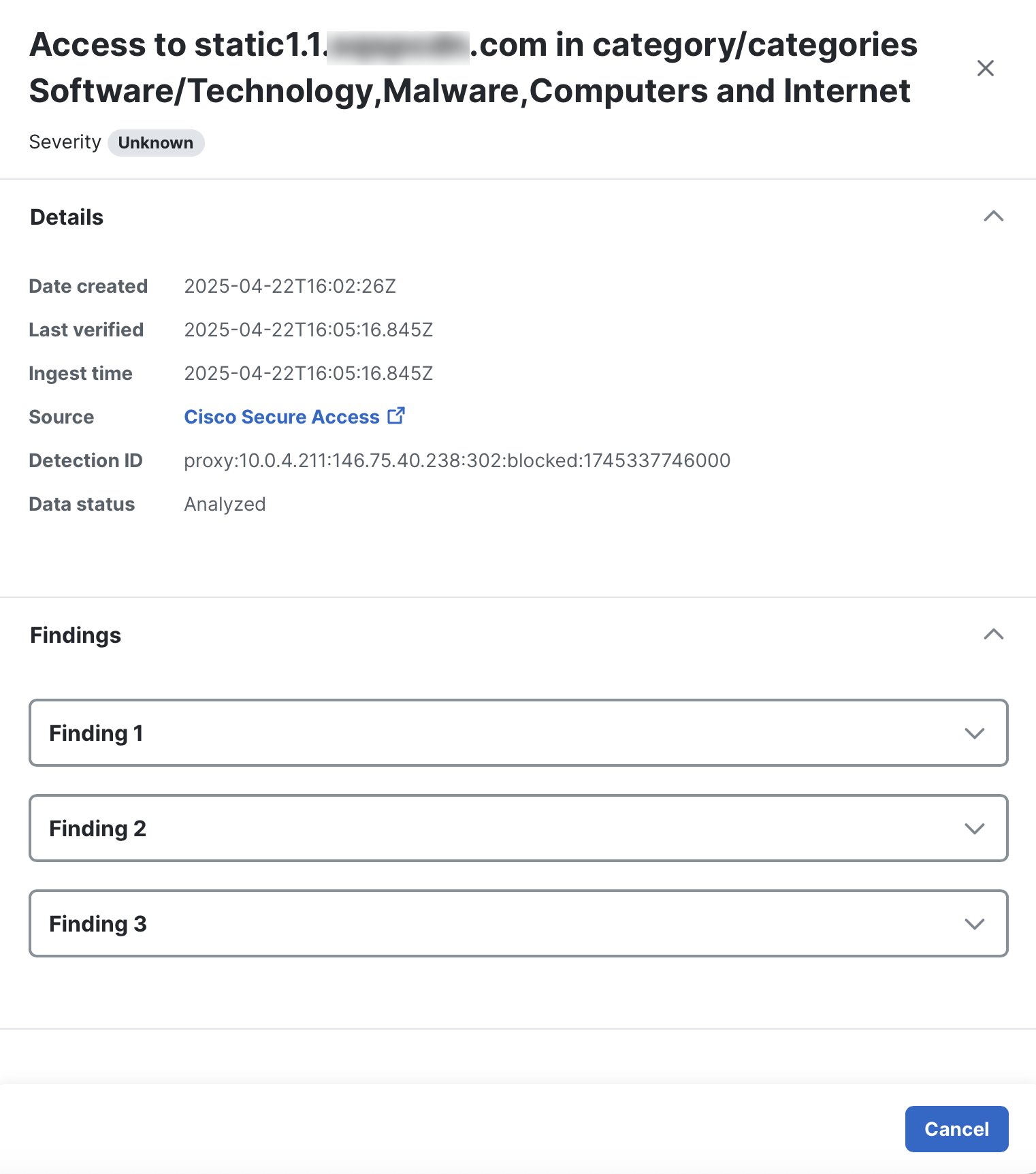1036x1174 pixels.
Task: Expand Finding 2 chevron arrow
Action: pyautogui.click(x=975, y=829)
